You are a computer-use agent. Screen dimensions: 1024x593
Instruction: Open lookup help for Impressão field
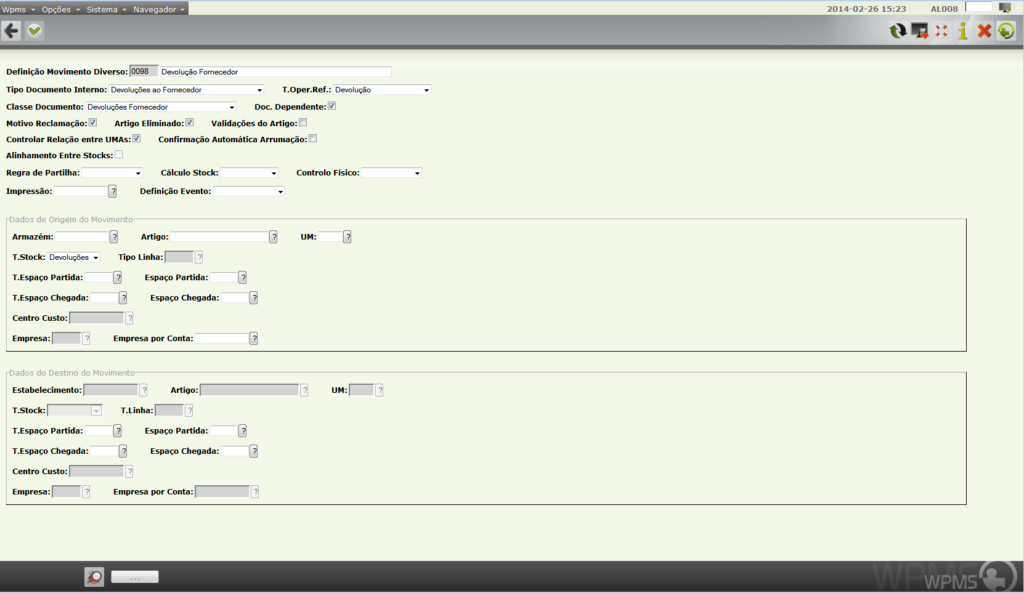click(112, 191)
